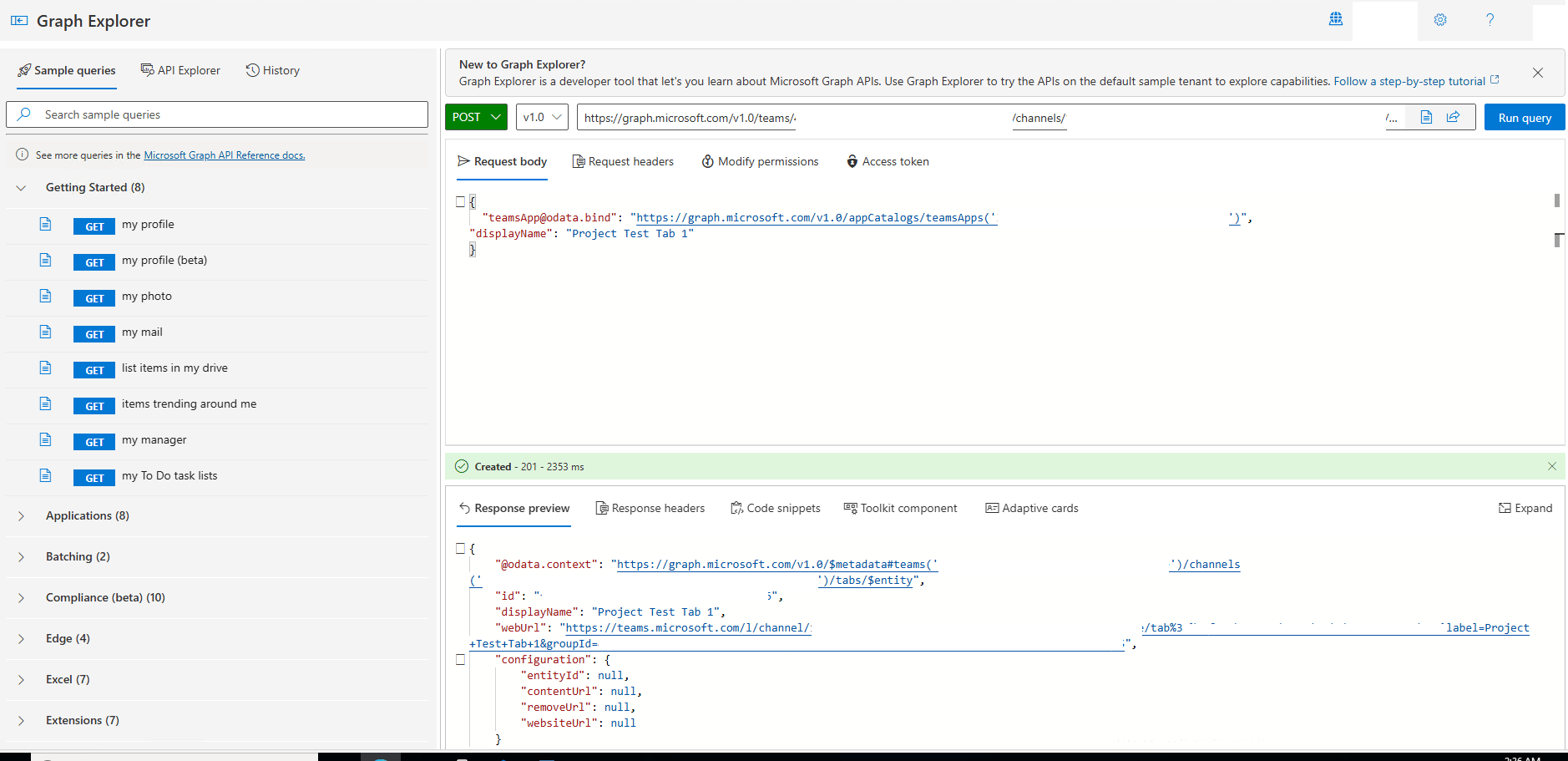The height and width of the screenshot is (761, 1568).
Task: Close the Created 201 status message
Action: 1552,466
